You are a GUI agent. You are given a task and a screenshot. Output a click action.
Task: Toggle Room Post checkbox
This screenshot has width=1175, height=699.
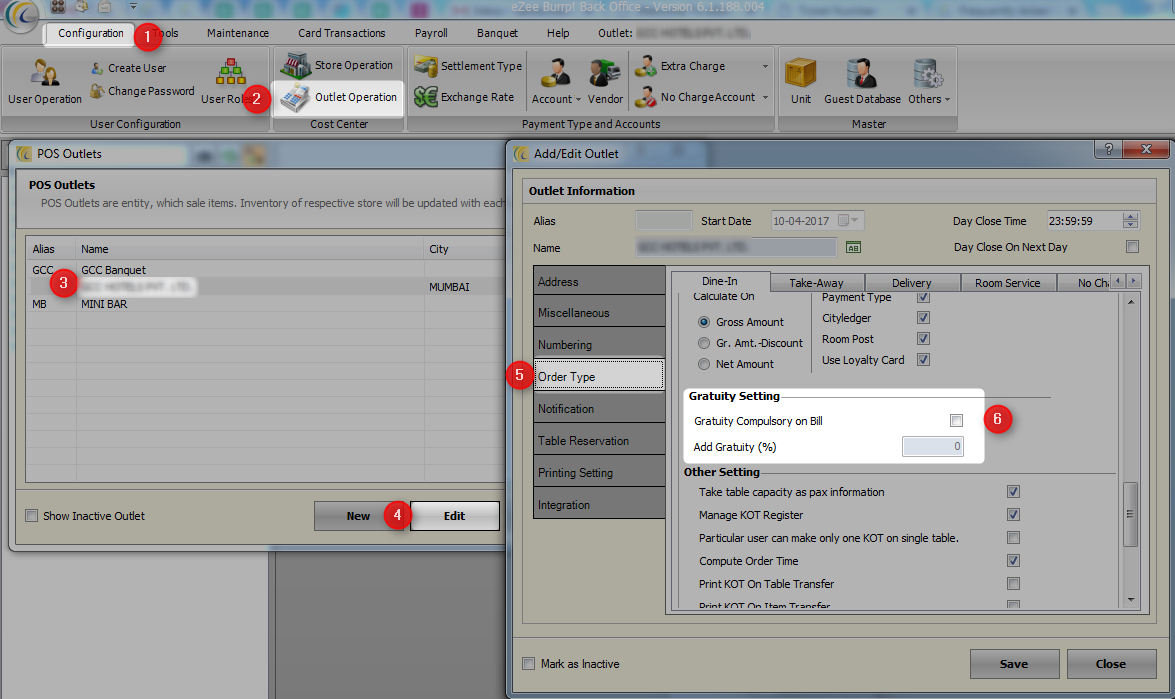923,339
